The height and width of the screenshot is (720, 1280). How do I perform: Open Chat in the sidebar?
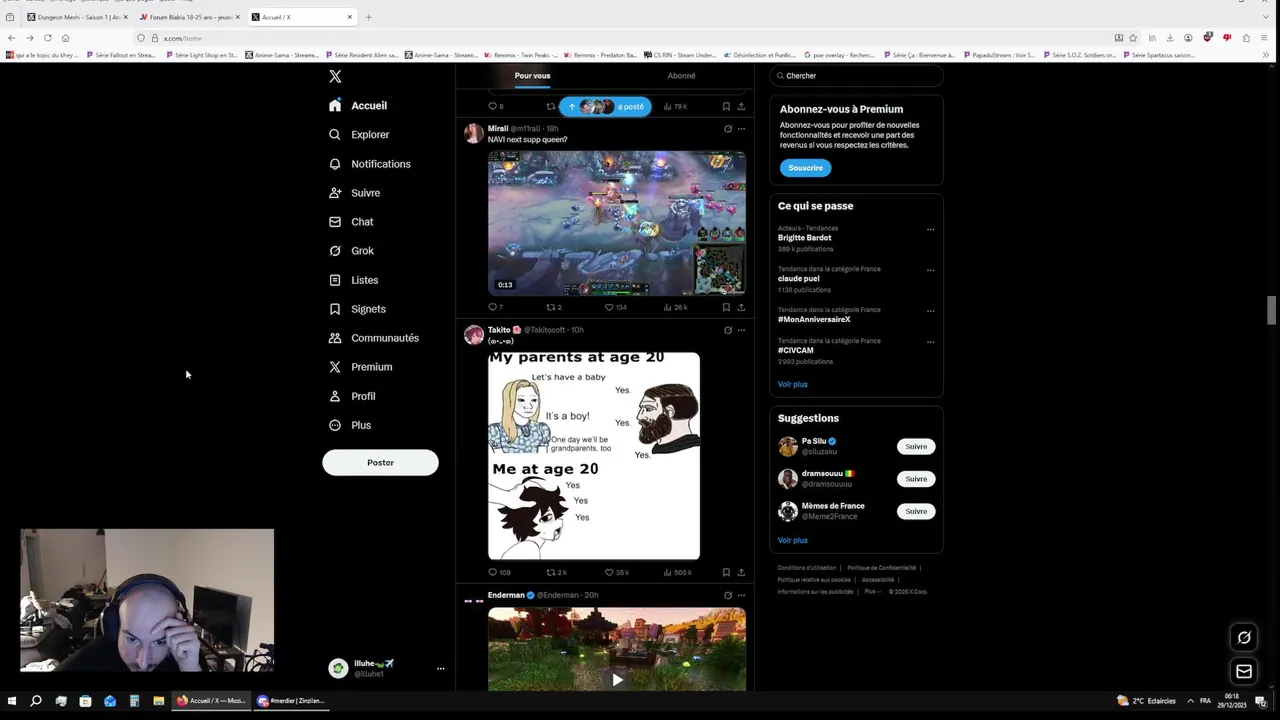[x=351, y=222]
